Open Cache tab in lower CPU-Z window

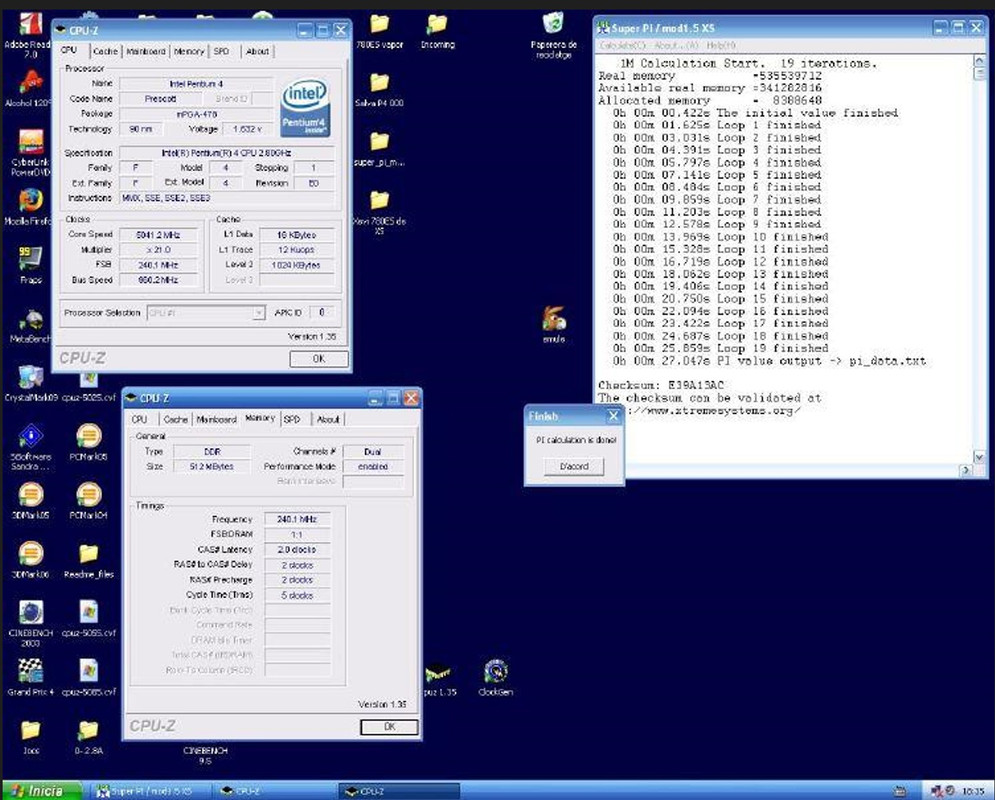(176, 419)
